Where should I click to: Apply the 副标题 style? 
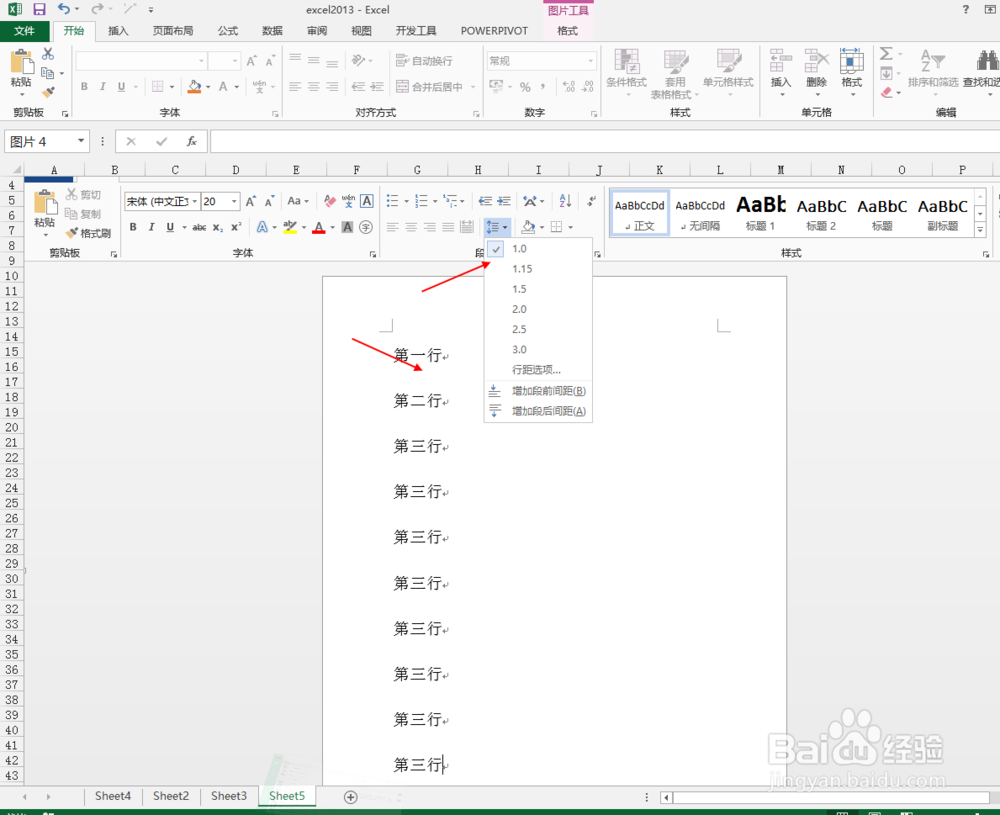click(x=943, y=213)
